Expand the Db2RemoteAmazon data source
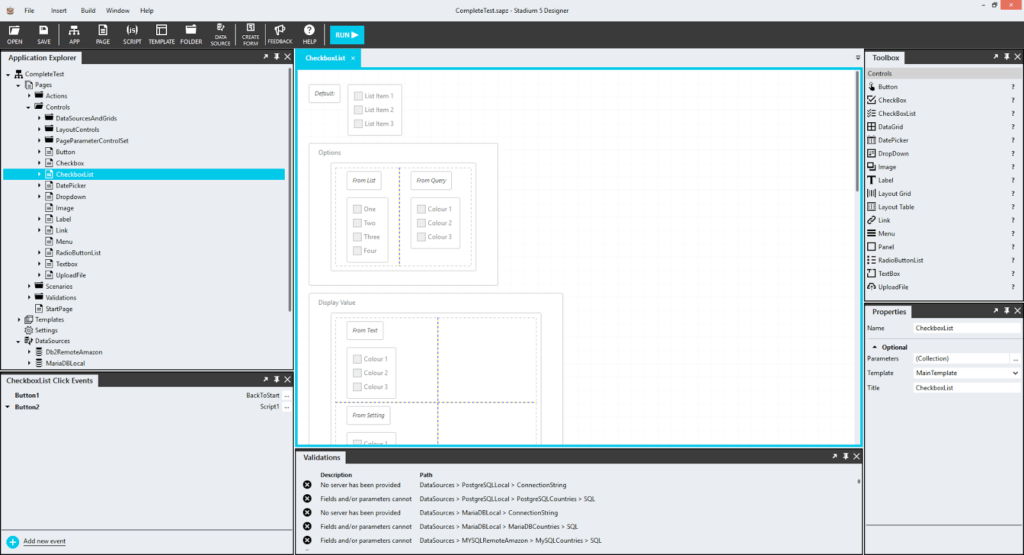Viewport: 1024px width, 555px height. click(x=29, y=352)
